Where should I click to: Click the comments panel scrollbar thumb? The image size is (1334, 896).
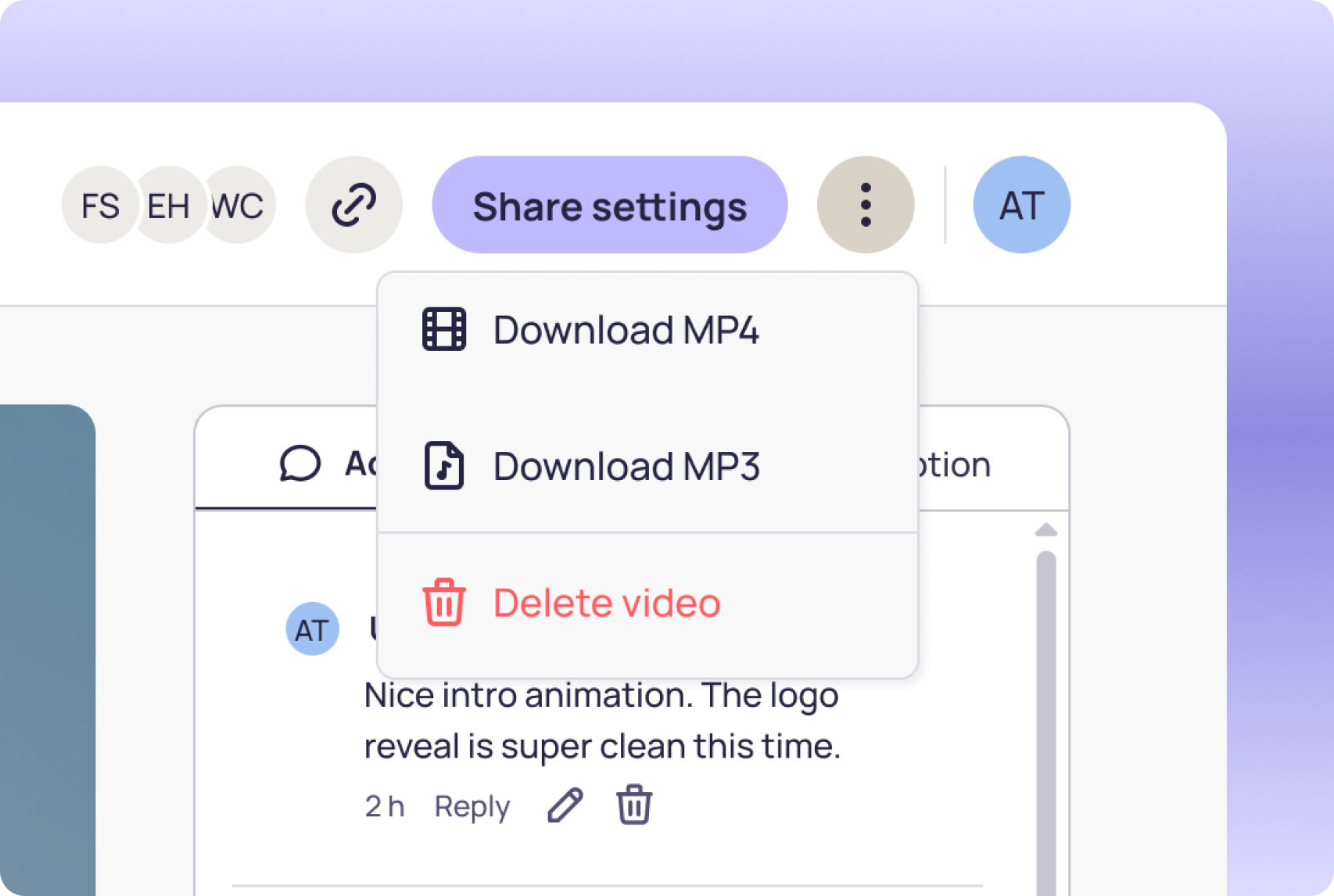pos(1045,704)
